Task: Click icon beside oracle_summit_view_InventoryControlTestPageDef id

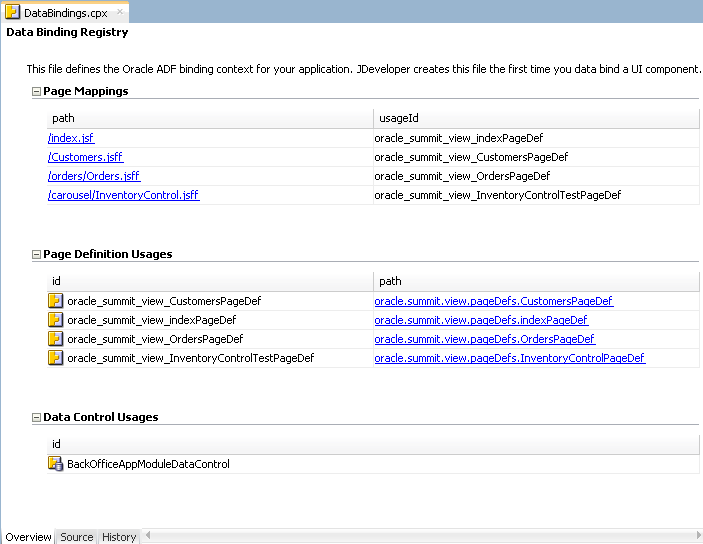Action: pyautogui.click(x=56, y=358)
